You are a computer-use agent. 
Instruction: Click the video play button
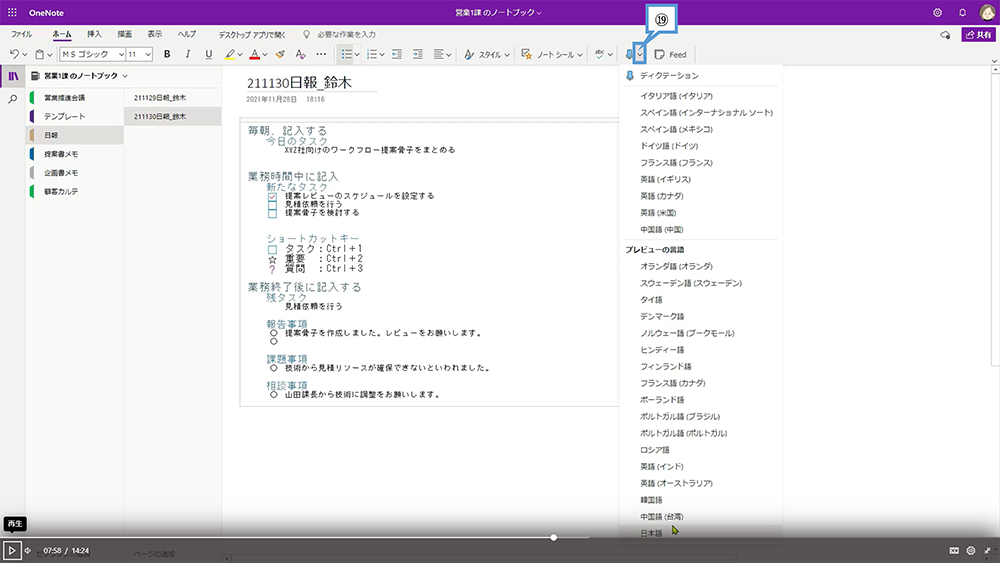(x=11, y=550)
